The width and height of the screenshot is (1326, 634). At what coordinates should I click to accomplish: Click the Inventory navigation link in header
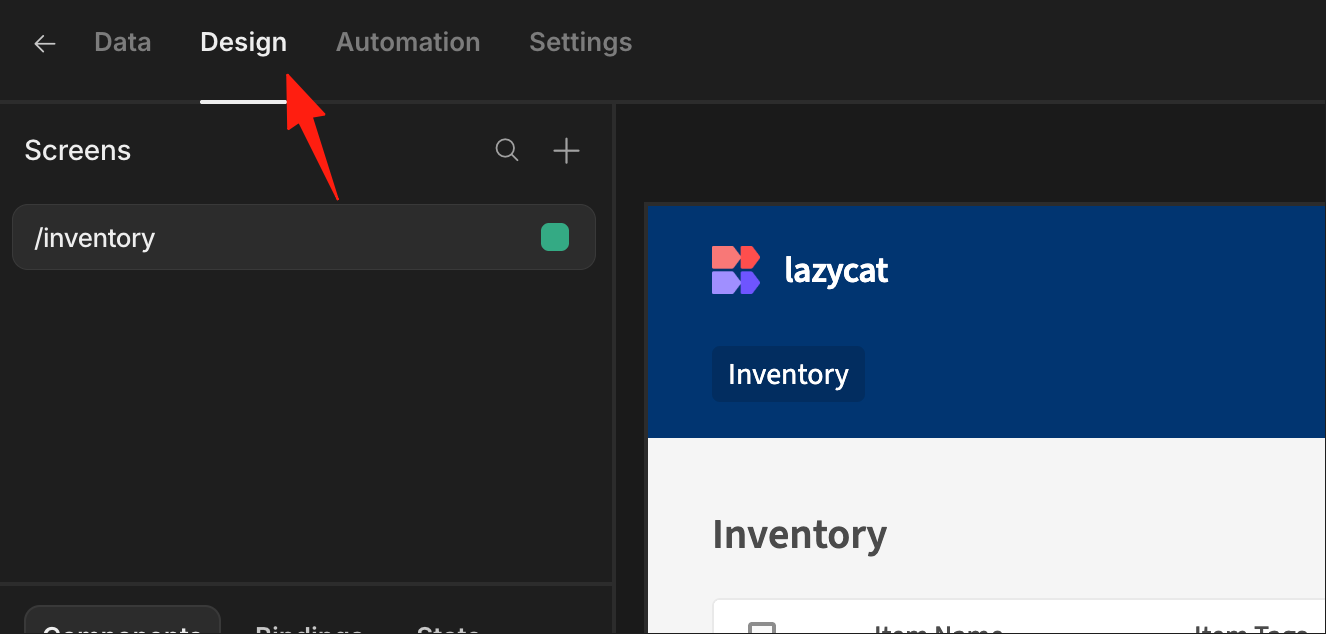(x=788, y=374)
